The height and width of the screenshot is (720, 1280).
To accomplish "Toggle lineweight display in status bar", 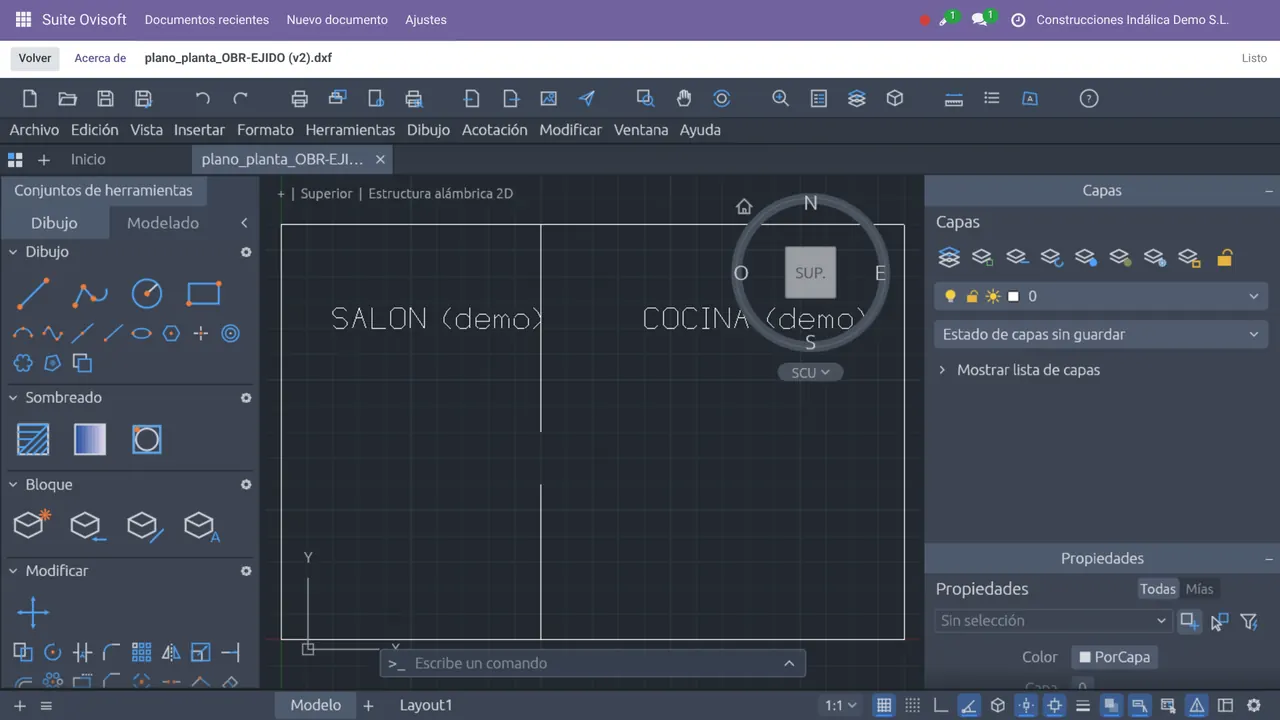I will point(1083,705).
